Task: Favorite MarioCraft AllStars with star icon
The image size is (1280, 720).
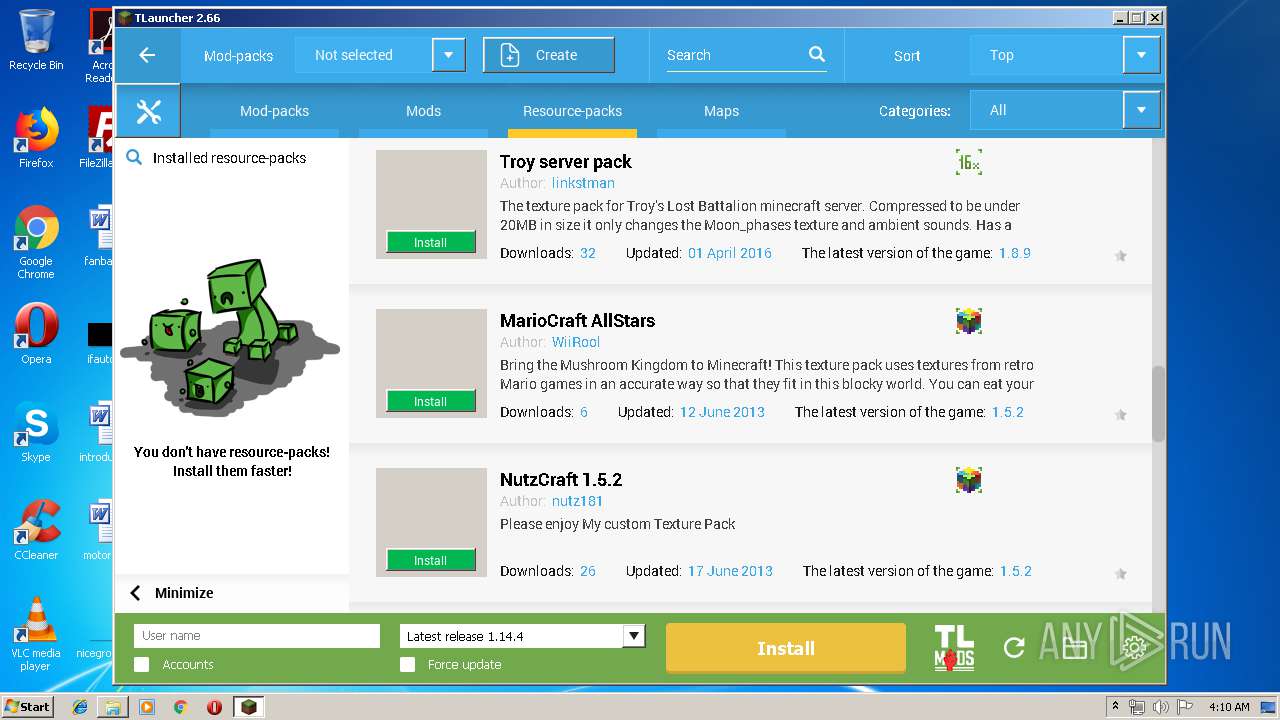Action: [x=1121, y=414]
